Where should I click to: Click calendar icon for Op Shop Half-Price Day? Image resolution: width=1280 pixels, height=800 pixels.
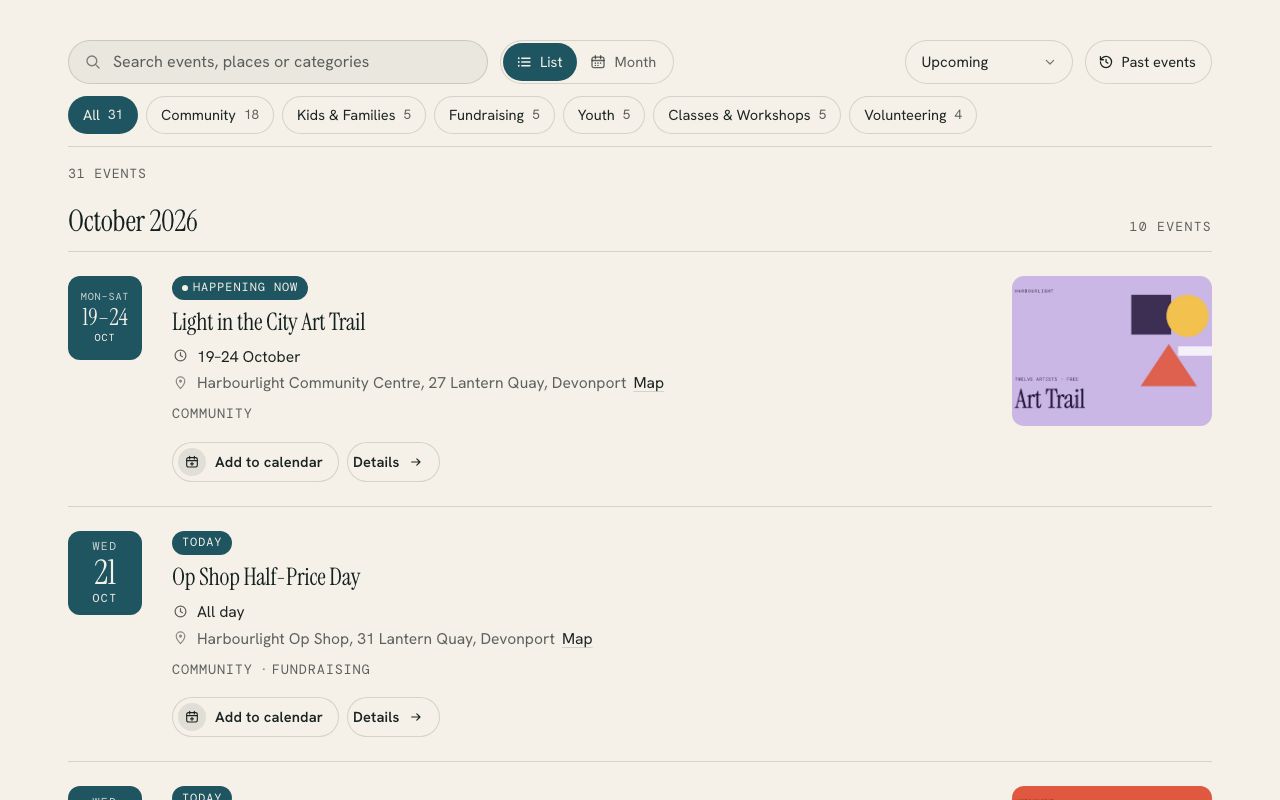click(x=192, y=717)
